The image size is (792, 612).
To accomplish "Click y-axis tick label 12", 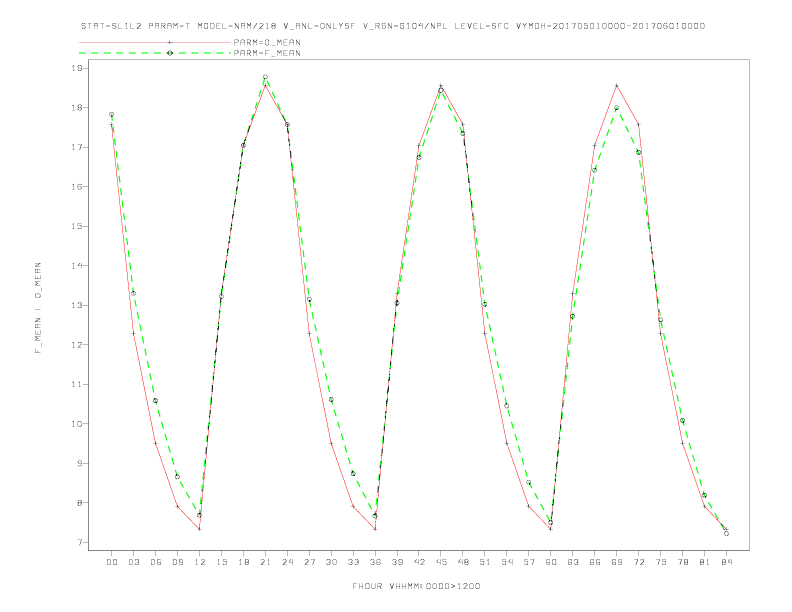I will (77, 345).
